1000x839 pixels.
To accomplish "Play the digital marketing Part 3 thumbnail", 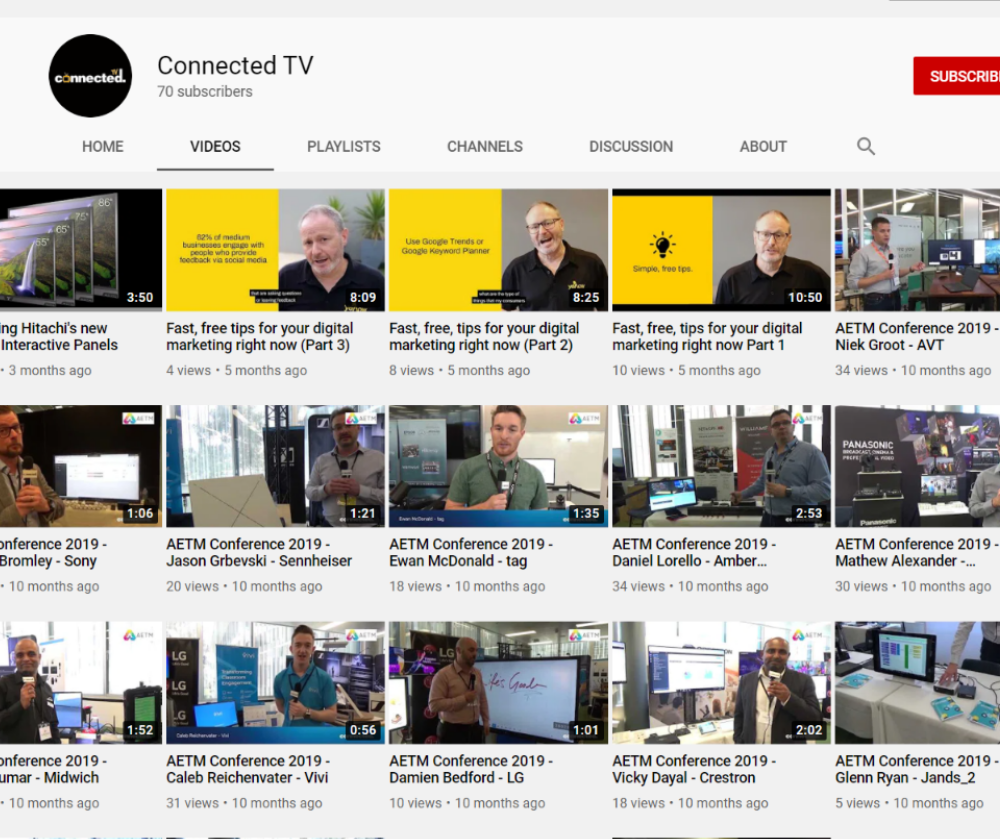I will [276, 250].
